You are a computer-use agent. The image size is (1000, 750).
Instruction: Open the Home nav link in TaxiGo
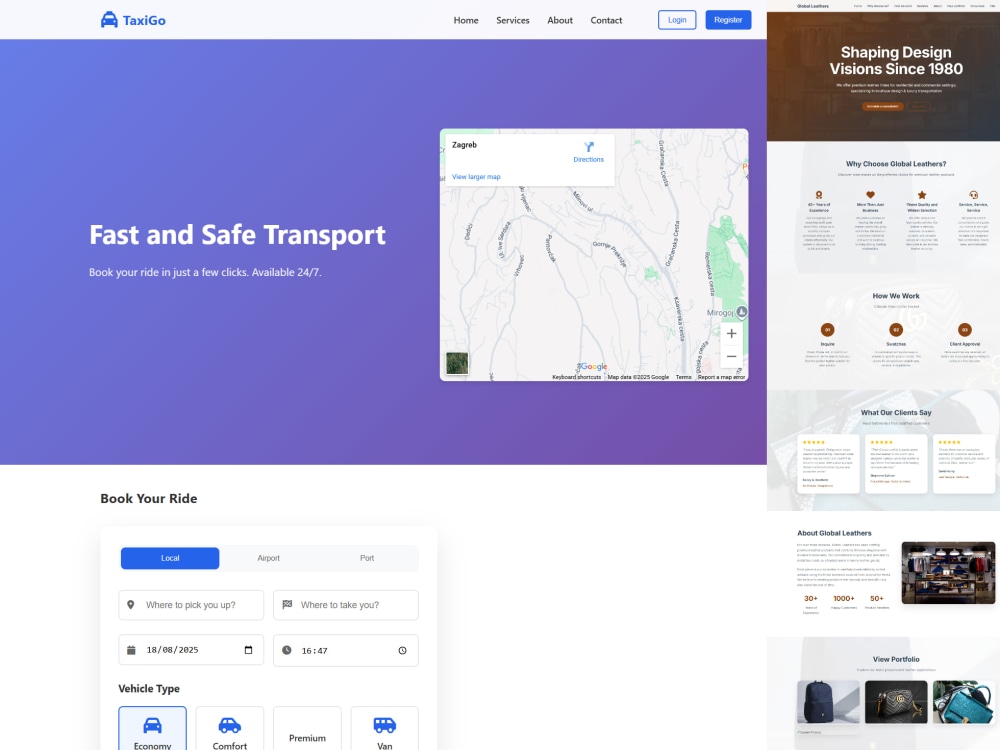tap(466, 20)
